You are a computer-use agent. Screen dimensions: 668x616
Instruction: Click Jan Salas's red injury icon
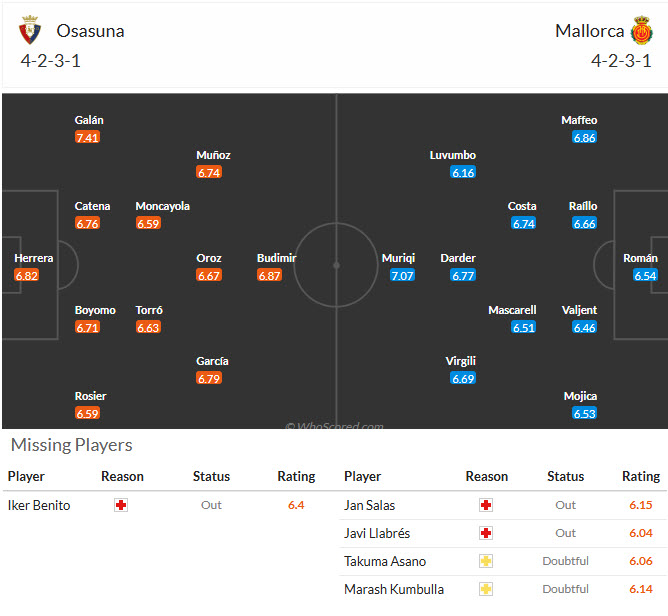coord(486,505)
